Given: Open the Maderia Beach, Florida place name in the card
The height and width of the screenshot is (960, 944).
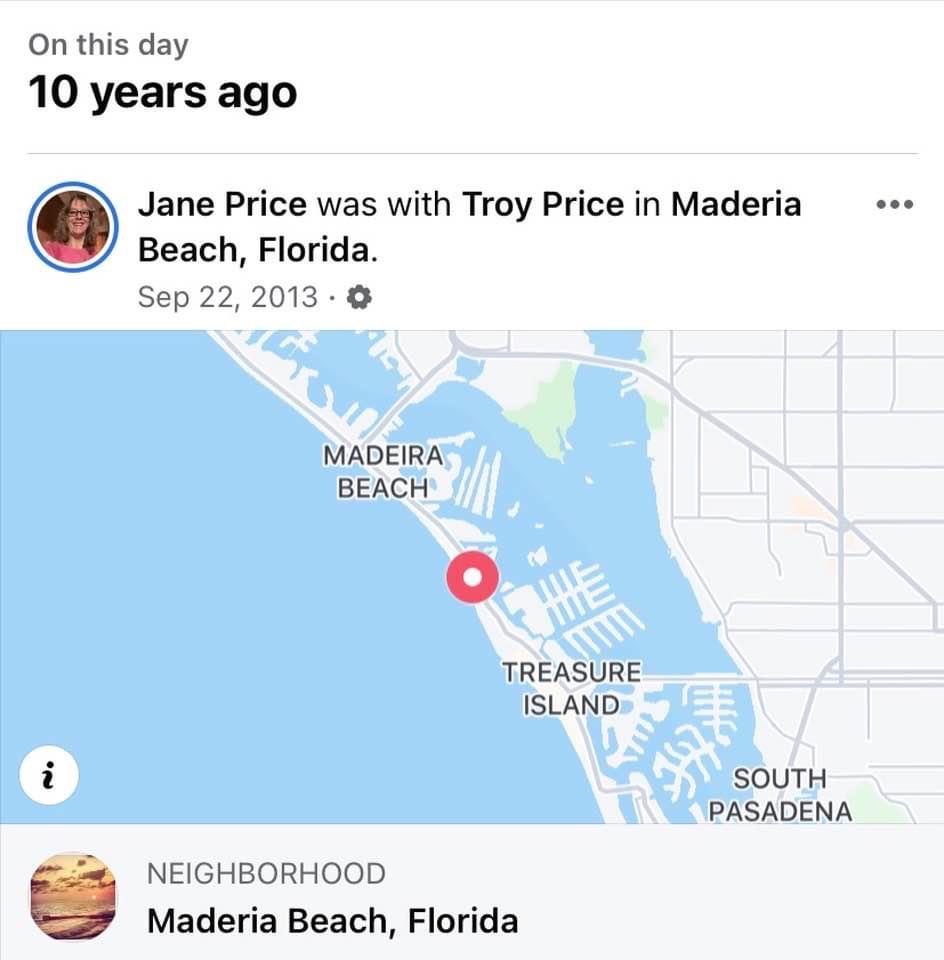Looking at the screenshot, I should pos(332,920).
